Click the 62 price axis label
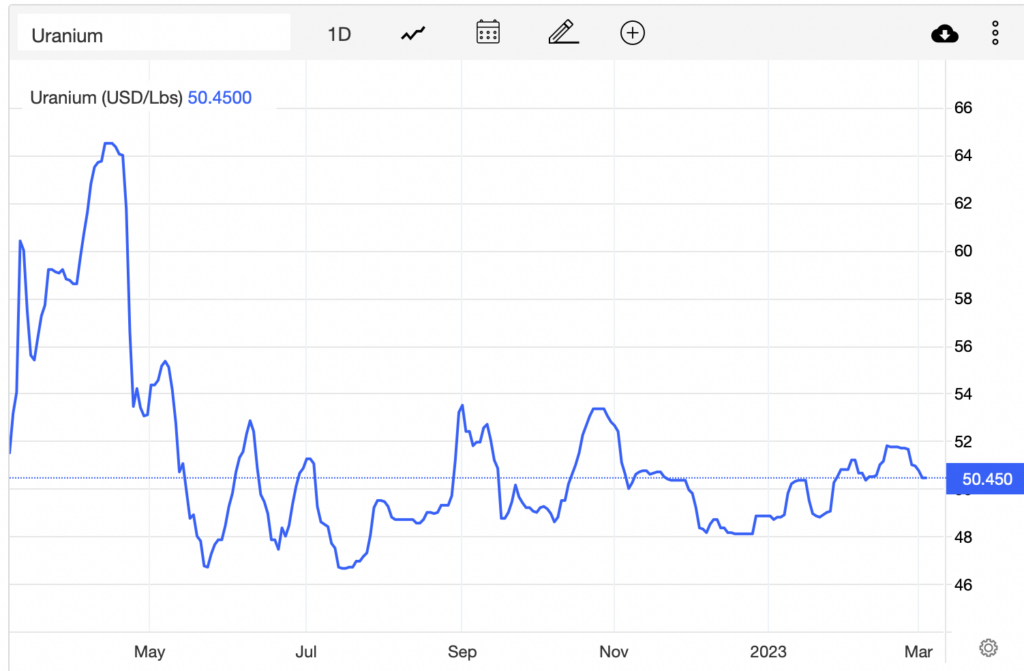Image resolution: width=1024 pixels, height=671 pixels. point(963,203)
